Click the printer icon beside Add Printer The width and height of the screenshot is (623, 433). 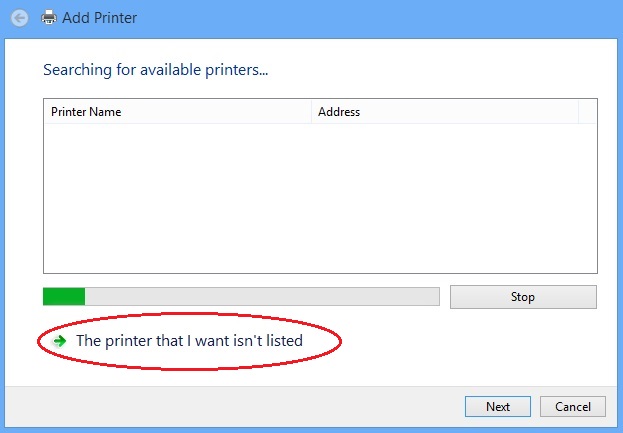(x=49, y=18)
